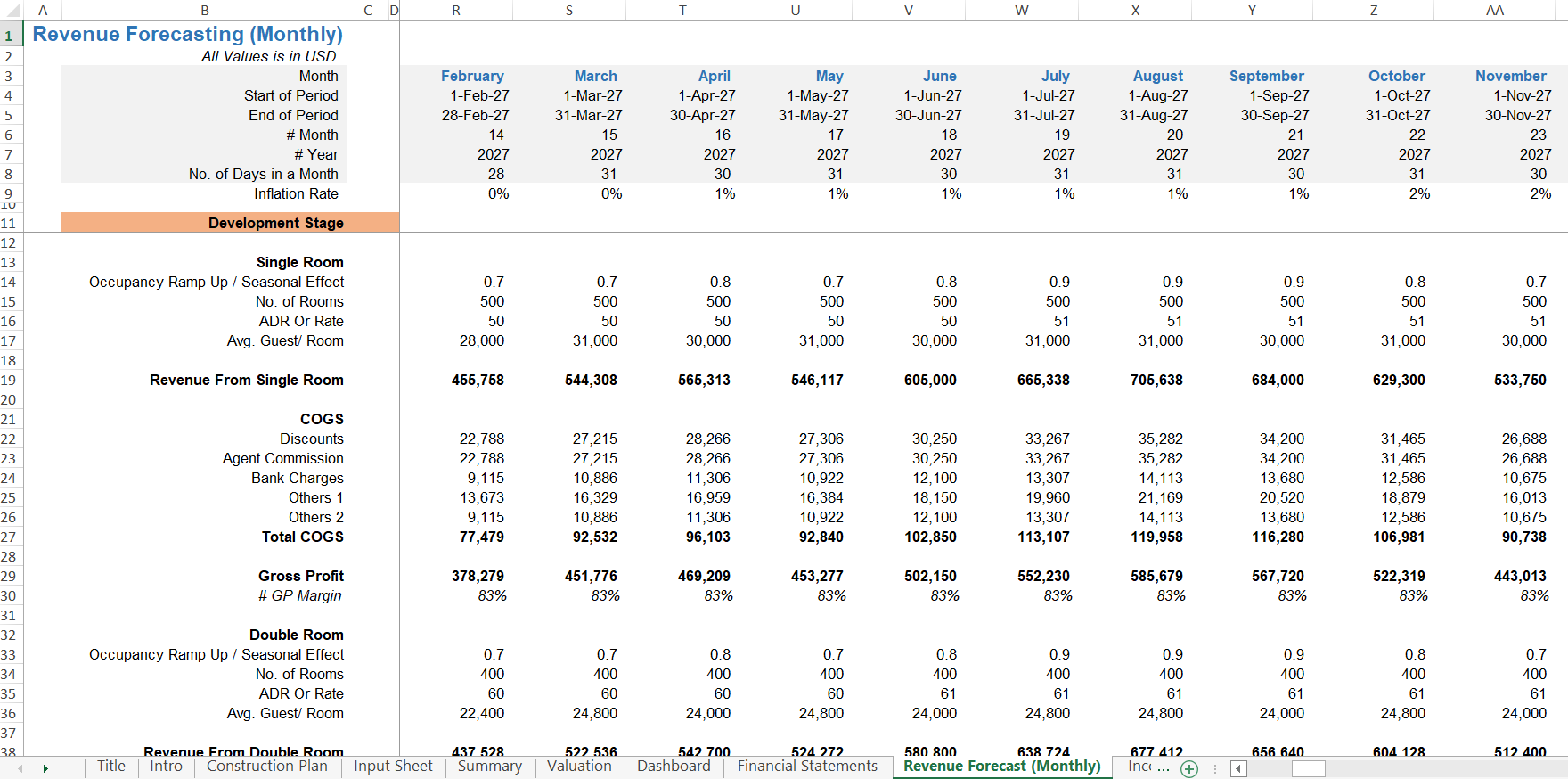Click the horizontal scroll left arrow
This screenshot has height=779, width=1568.
1238,768
